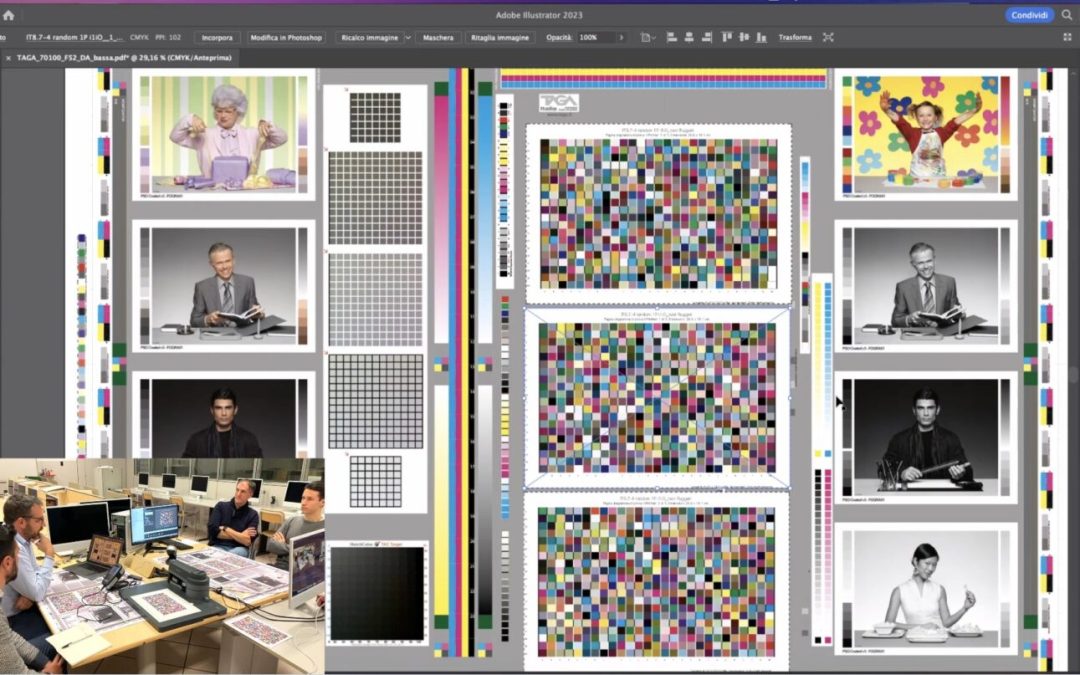Click horizontal align center icon
Screen dimensions: 1080x675
pos(689,37)
